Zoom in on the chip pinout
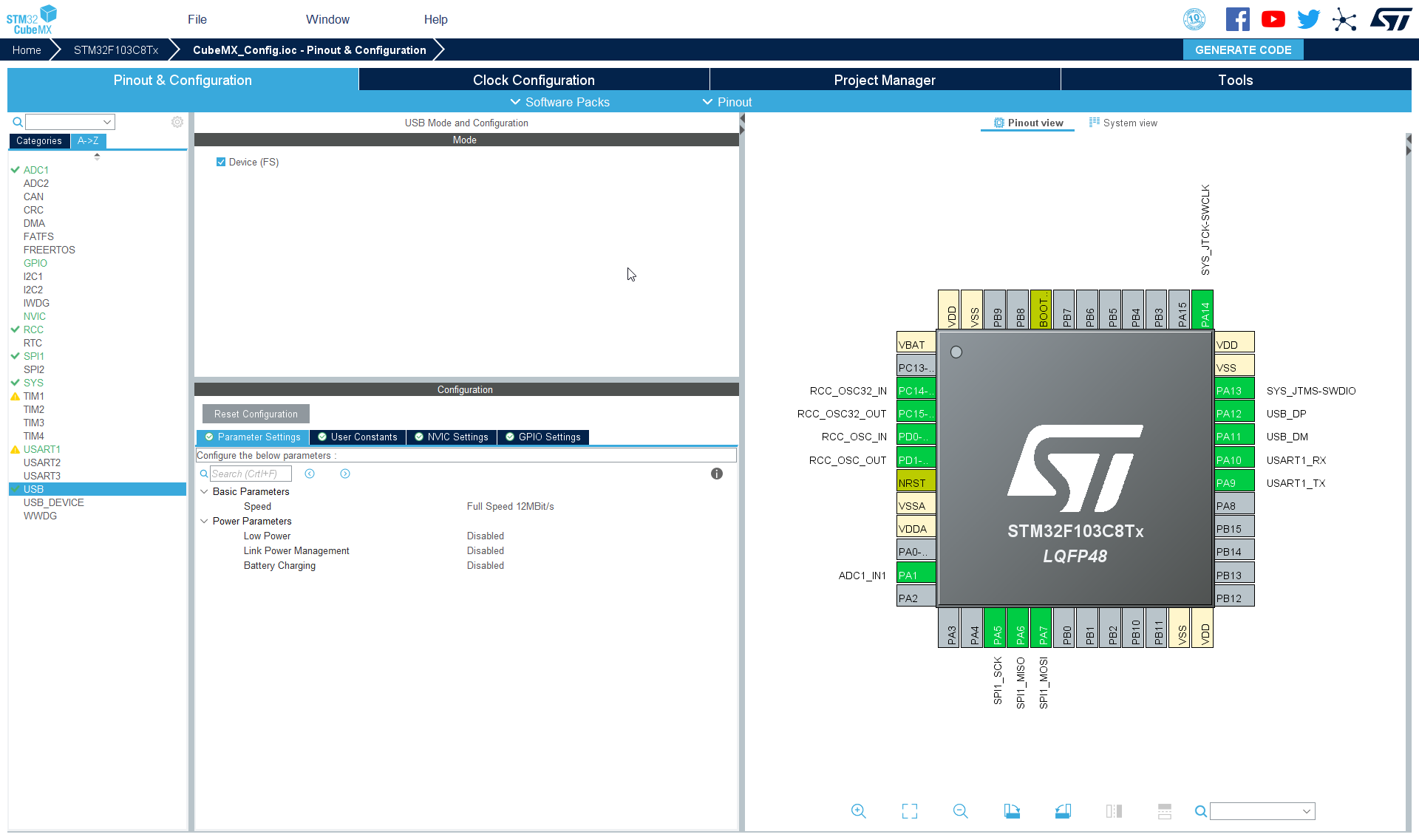1419x840 pixels. [858, 811]
